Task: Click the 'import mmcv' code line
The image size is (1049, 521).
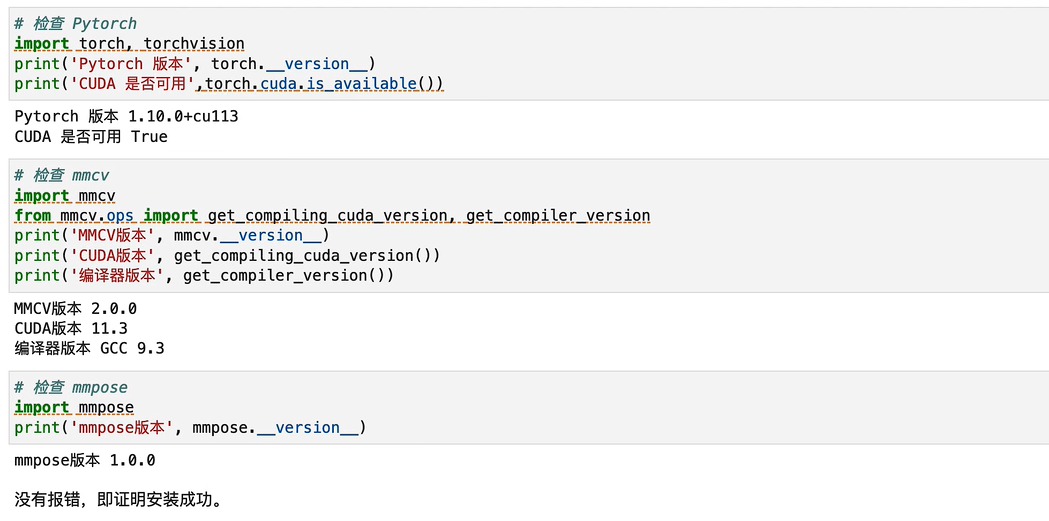Action: point(65,196)
